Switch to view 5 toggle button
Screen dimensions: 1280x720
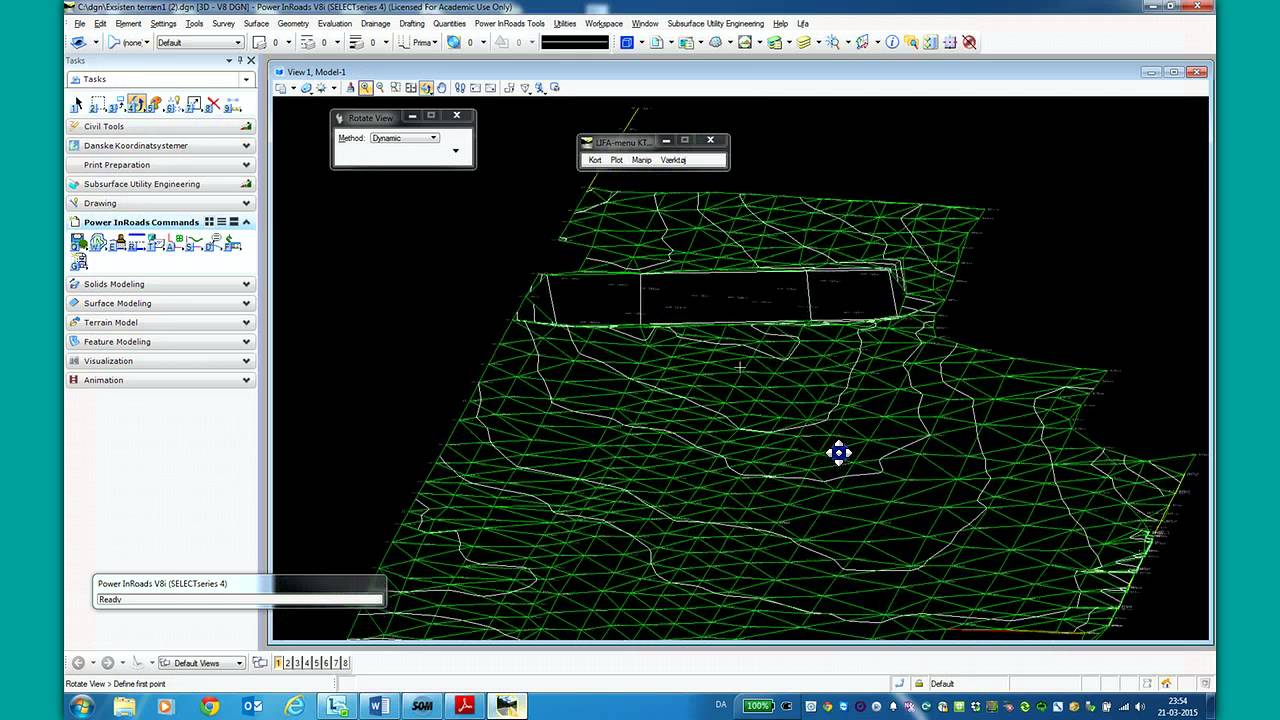pos(316,663)
